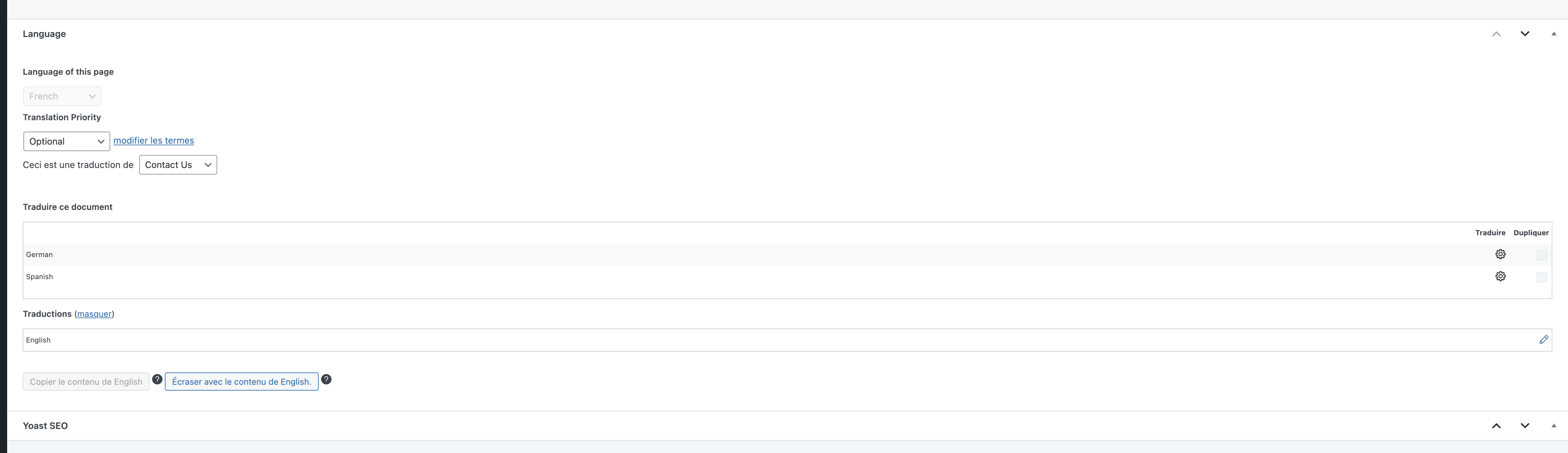1568x453 pixels.
Task: Move Yoast SEO panel up
Action: pyautogui.click(x=1496, y=426)
